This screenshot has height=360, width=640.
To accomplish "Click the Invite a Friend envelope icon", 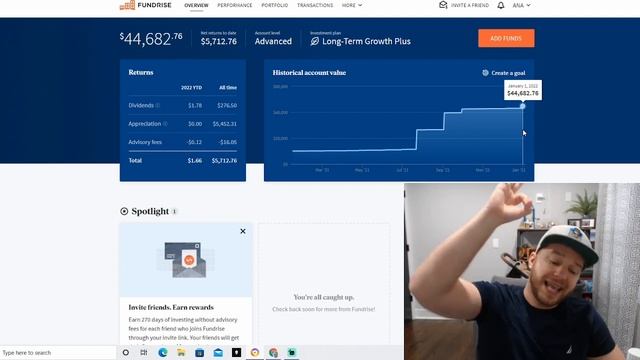I will [443, 5].
